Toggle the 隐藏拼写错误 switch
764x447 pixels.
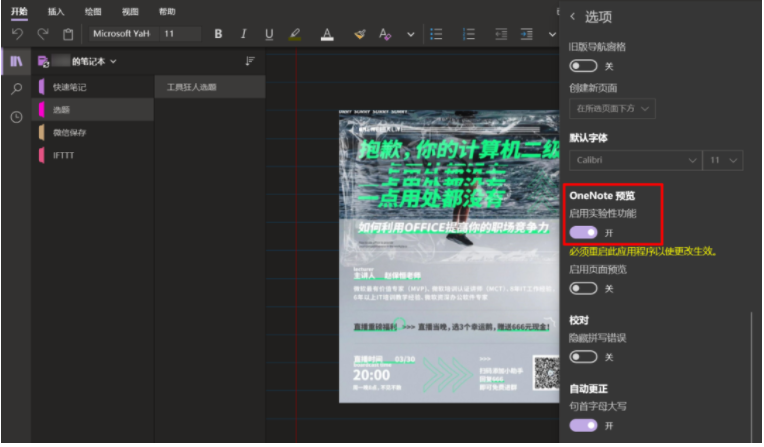click(x=583, y=357)
